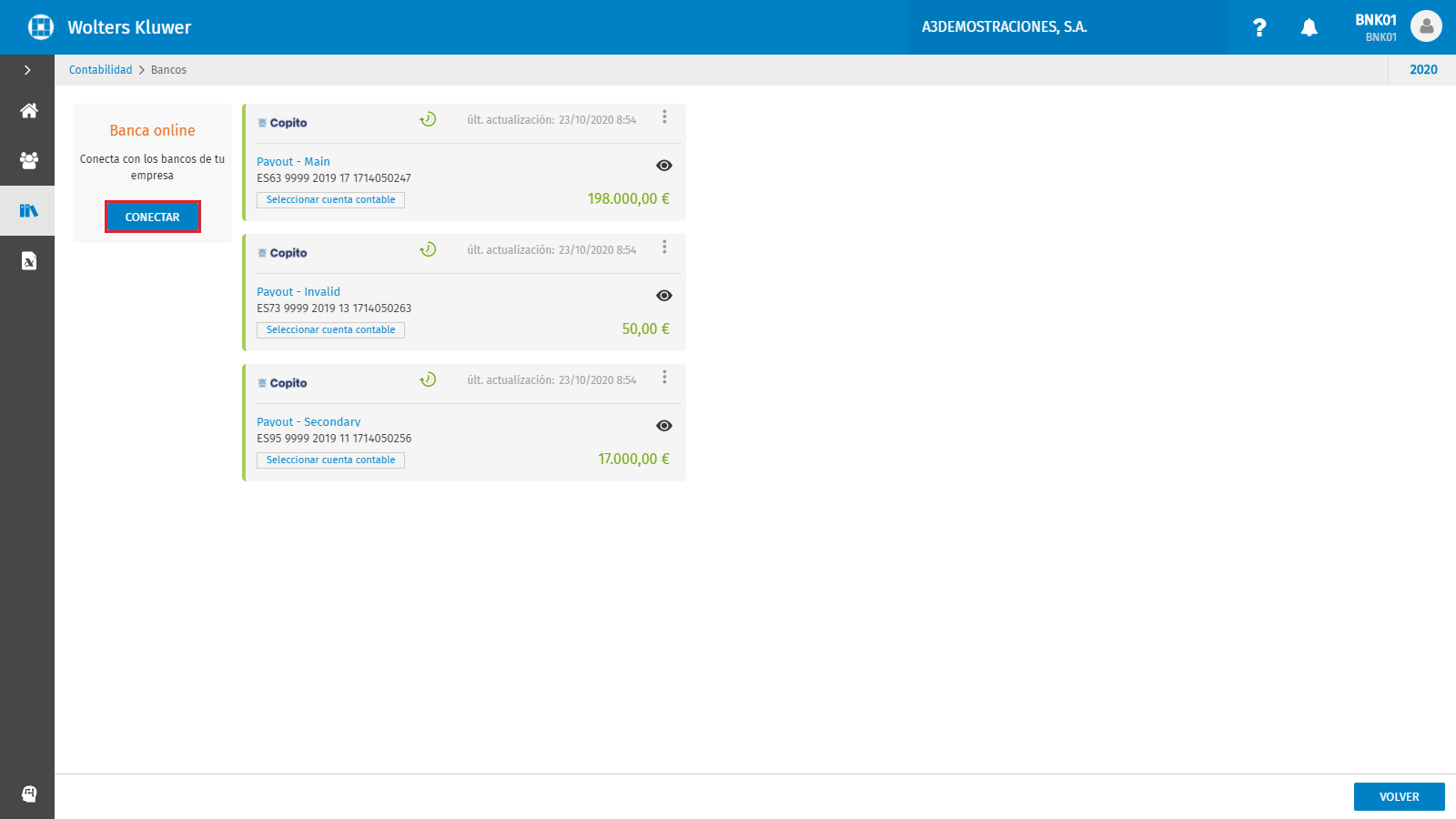Open the notifications bell icon

[x=1309, y=27]
